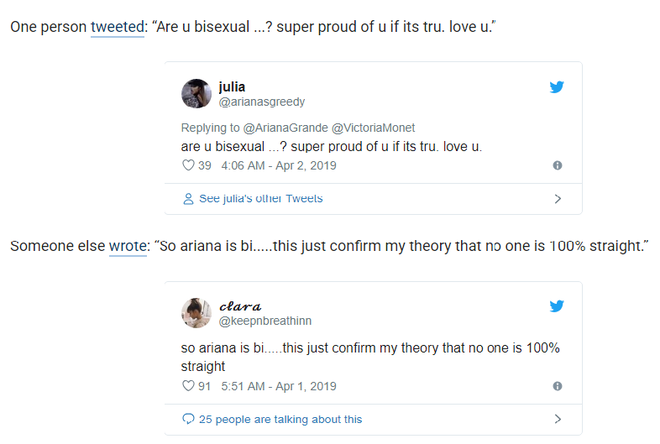Open info icon on clara's tweet

557,386
